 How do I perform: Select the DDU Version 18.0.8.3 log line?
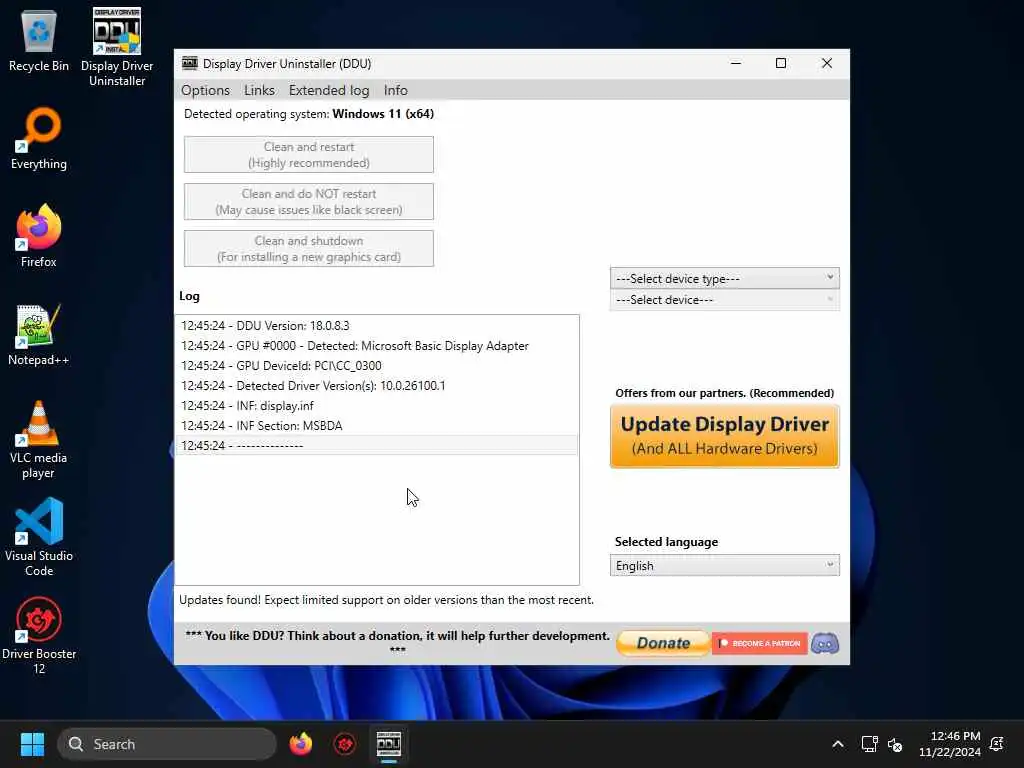point(377,326)
